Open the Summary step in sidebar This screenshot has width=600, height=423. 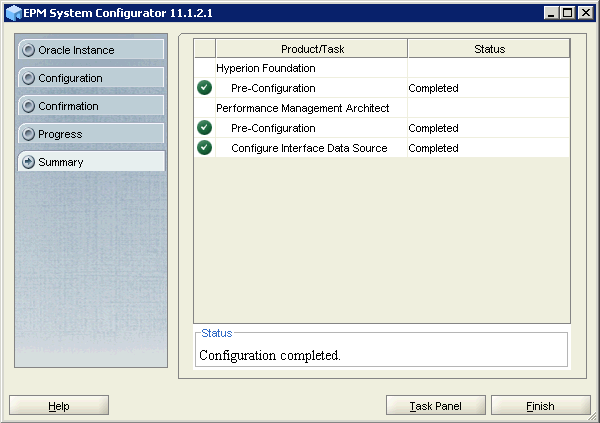(91, 162)
